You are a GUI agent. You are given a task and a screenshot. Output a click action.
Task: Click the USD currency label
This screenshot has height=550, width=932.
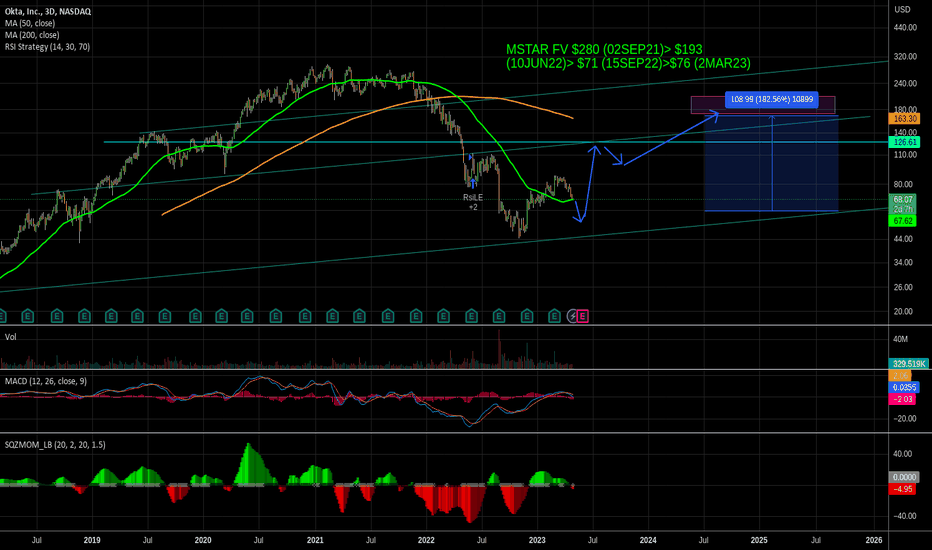[902, 10]
